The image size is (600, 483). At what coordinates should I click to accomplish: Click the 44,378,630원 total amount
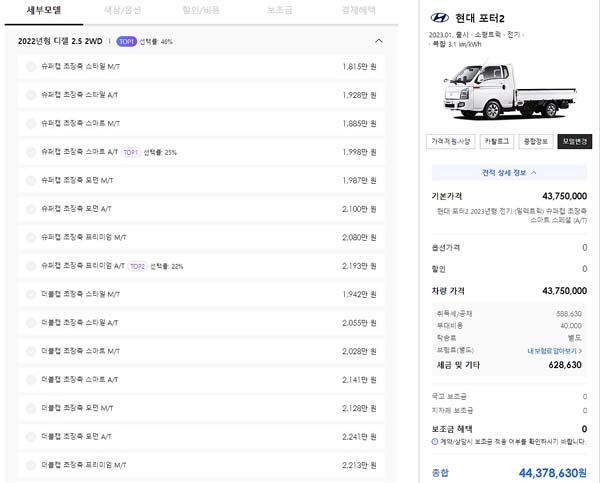point(553,473)
